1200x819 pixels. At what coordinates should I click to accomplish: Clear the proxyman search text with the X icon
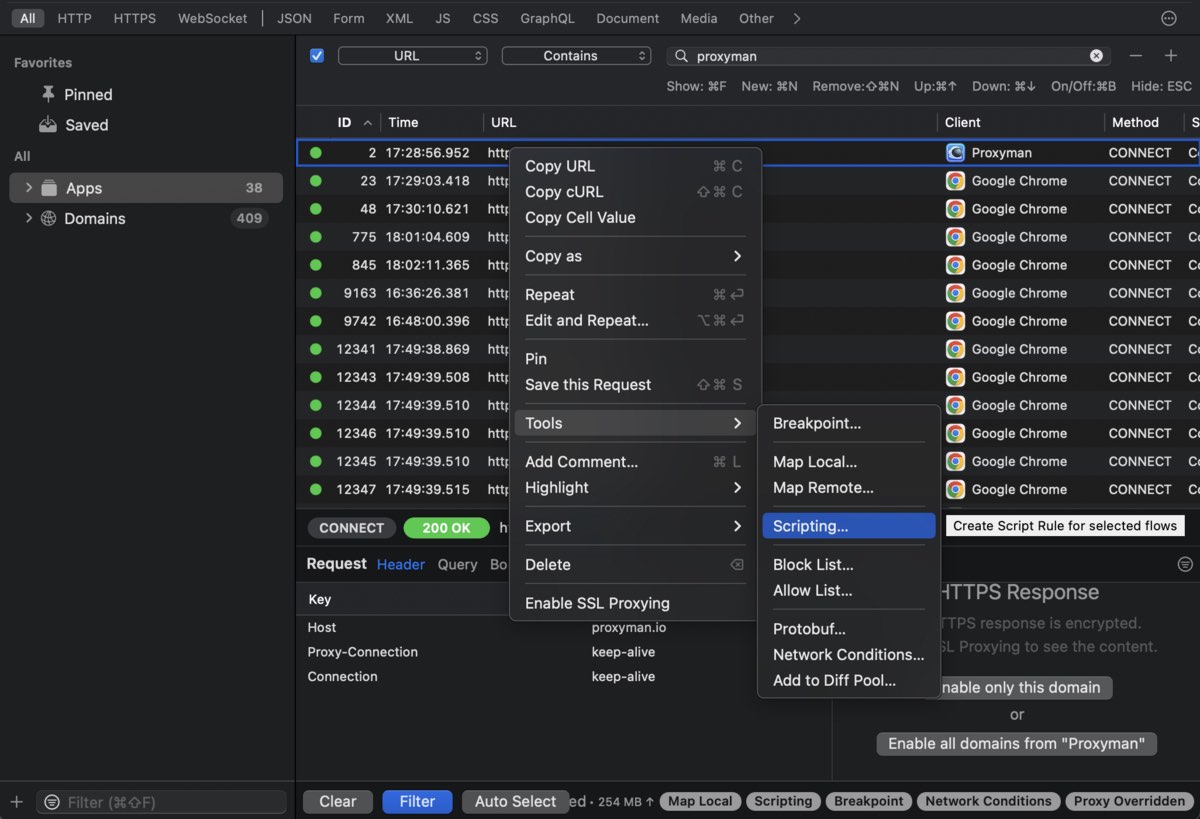pos(1096,56)
